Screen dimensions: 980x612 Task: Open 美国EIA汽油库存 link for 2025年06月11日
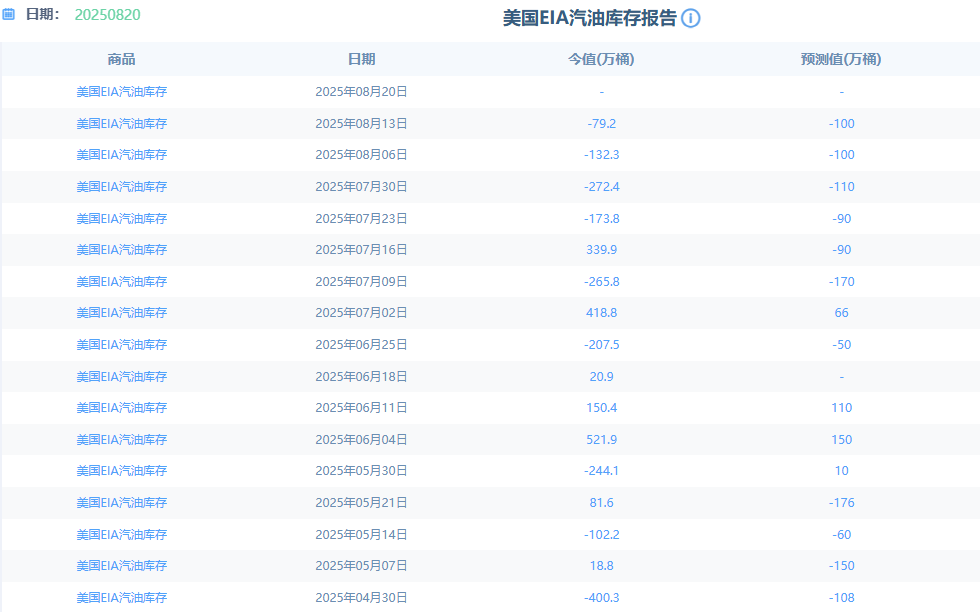pos(122,408)
